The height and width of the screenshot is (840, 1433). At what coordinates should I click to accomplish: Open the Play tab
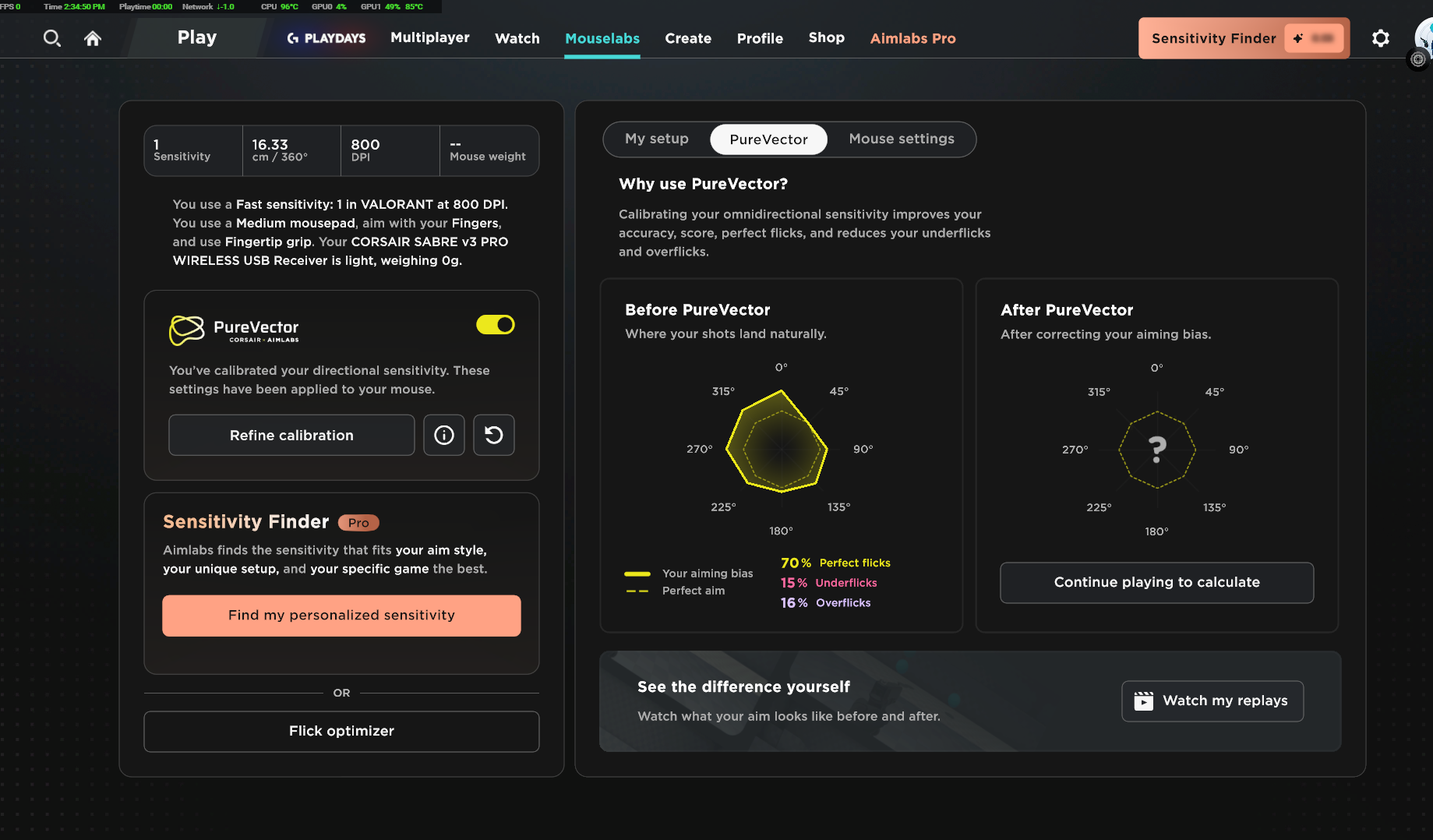click(x=197, y=37)
